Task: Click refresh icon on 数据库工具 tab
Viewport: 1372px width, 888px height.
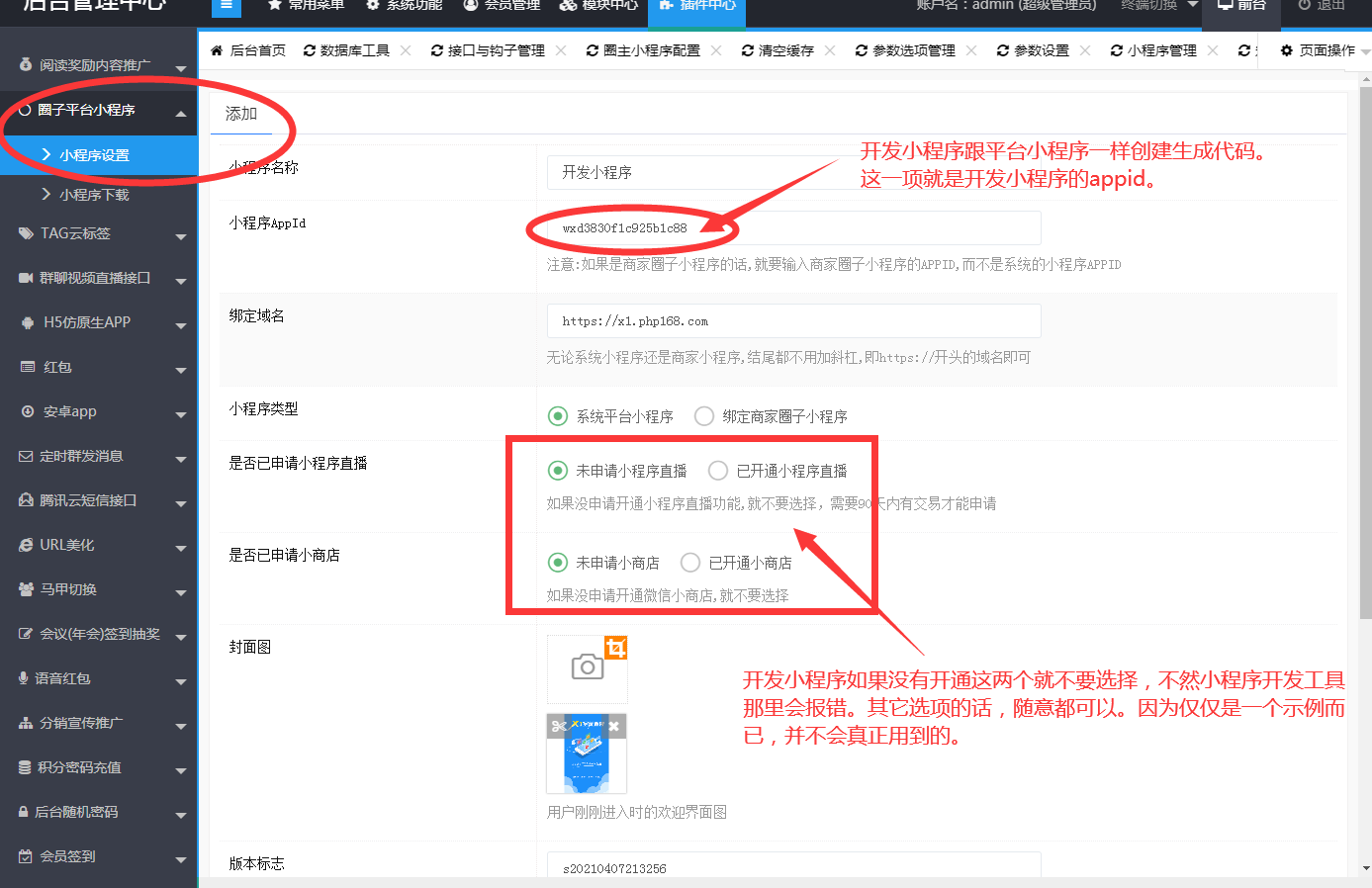Action: (310, 50)
